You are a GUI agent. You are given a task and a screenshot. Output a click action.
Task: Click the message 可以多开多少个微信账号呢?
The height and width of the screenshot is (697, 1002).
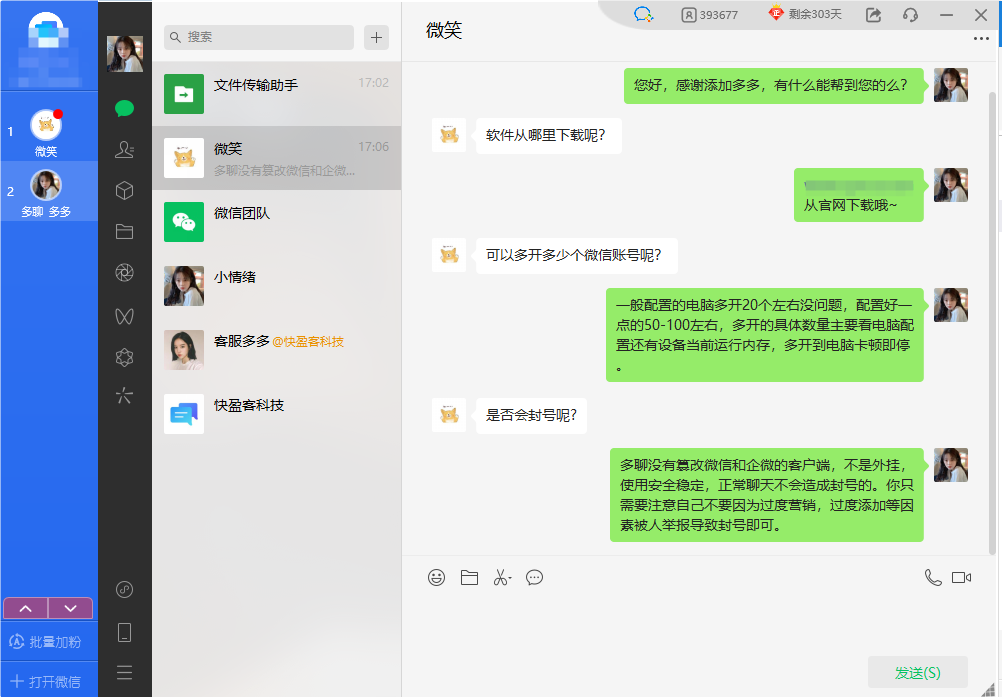(x=576, y=256)
